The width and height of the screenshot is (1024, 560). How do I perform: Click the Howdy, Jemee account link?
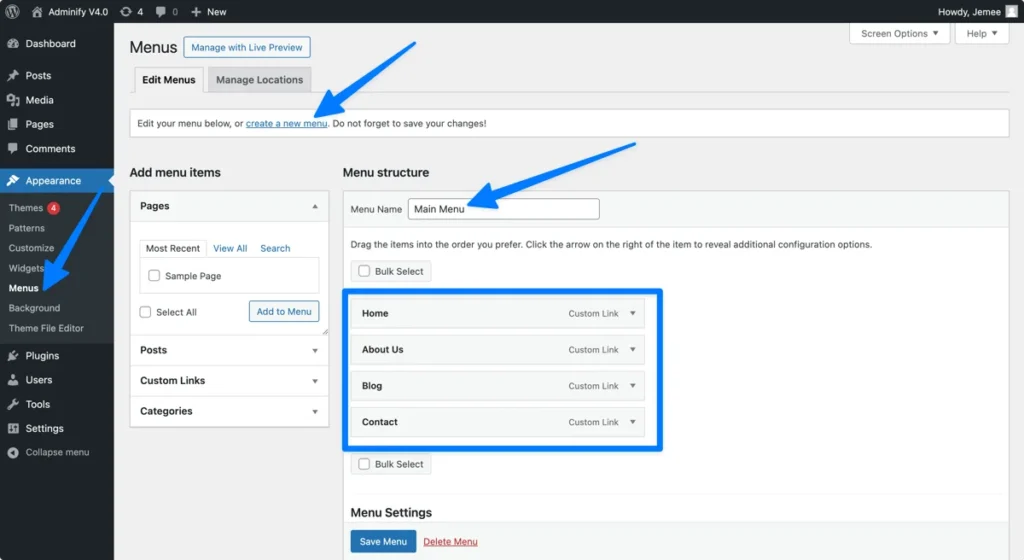pos(968,12)
